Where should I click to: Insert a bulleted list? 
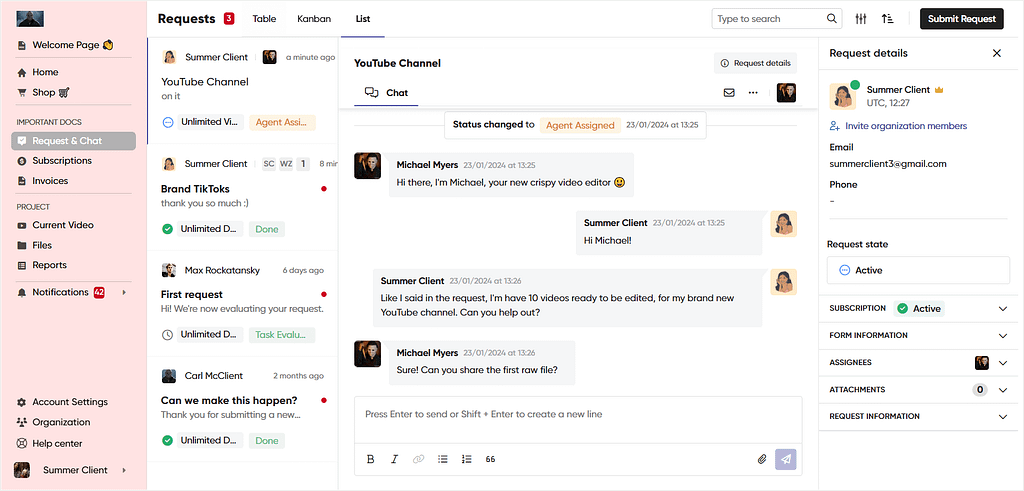(x=443, y=459)
